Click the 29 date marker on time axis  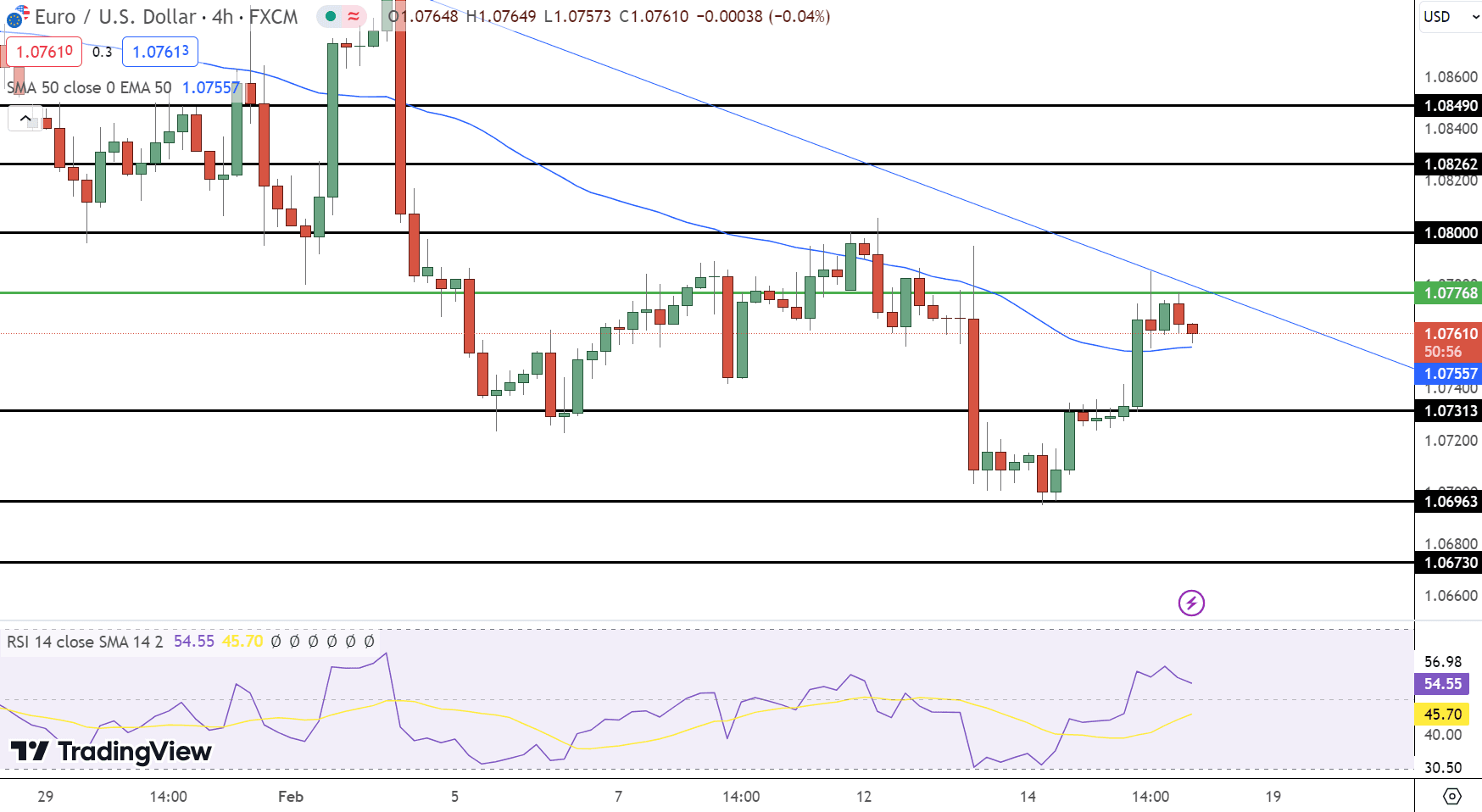pyautogui.click(x=46, y=796)
